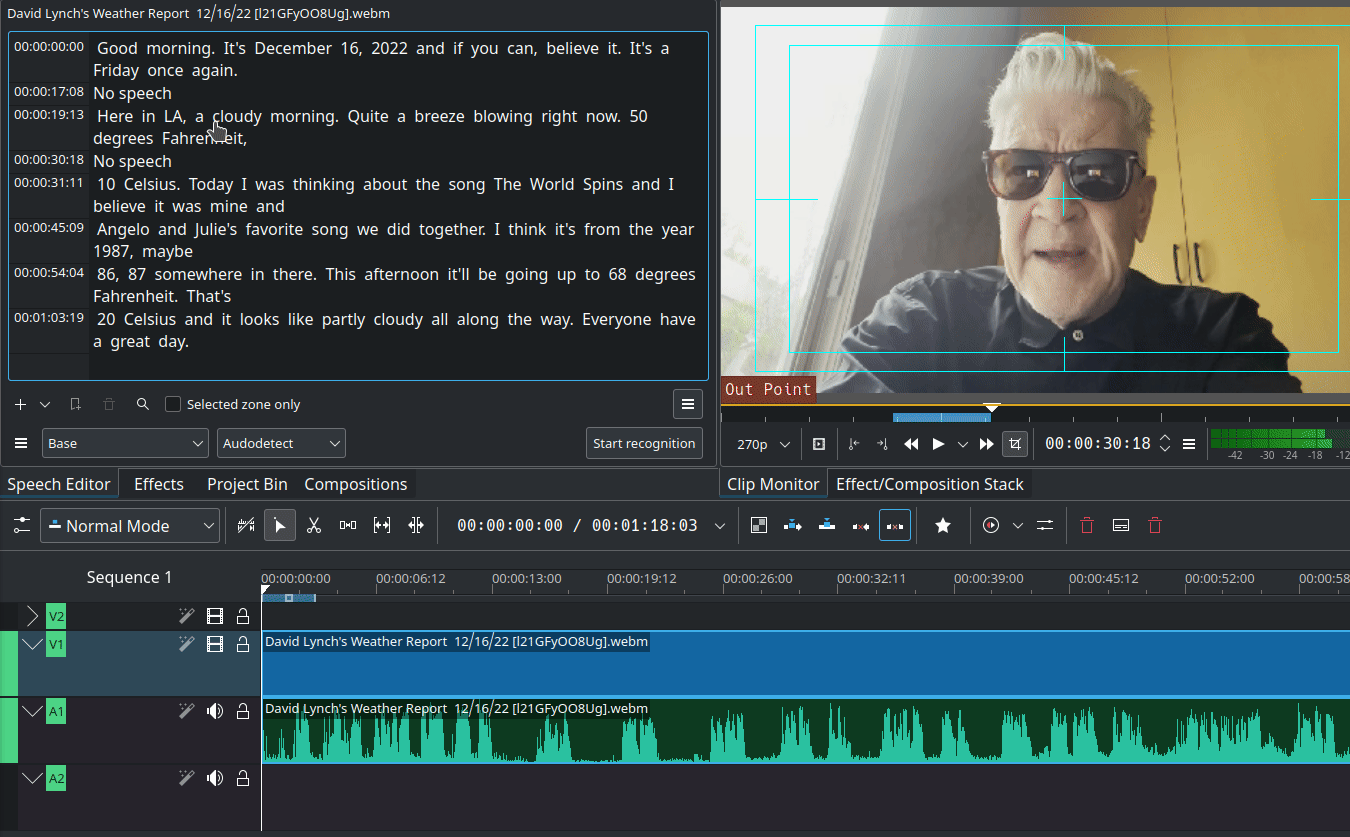Click the Start recognition button
The width and height of the screenshot is (1350, 837).
[644, 444]
